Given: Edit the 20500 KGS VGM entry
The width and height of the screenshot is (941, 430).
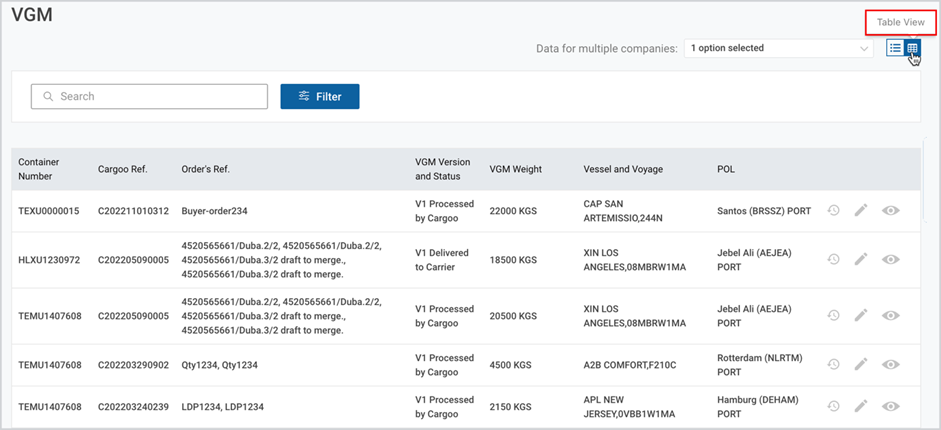Looking at the screenshot, I should [x=861, y=315].
